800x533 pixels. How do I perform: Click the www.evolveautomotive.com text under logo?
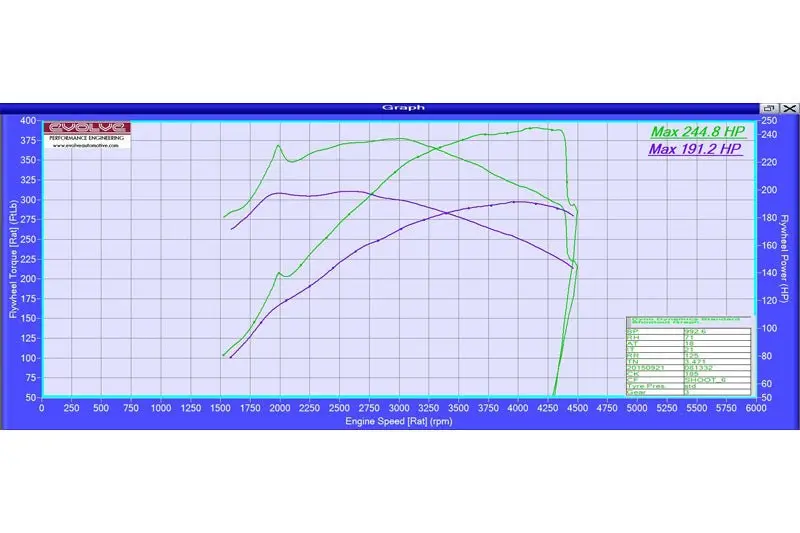point(86,145)
